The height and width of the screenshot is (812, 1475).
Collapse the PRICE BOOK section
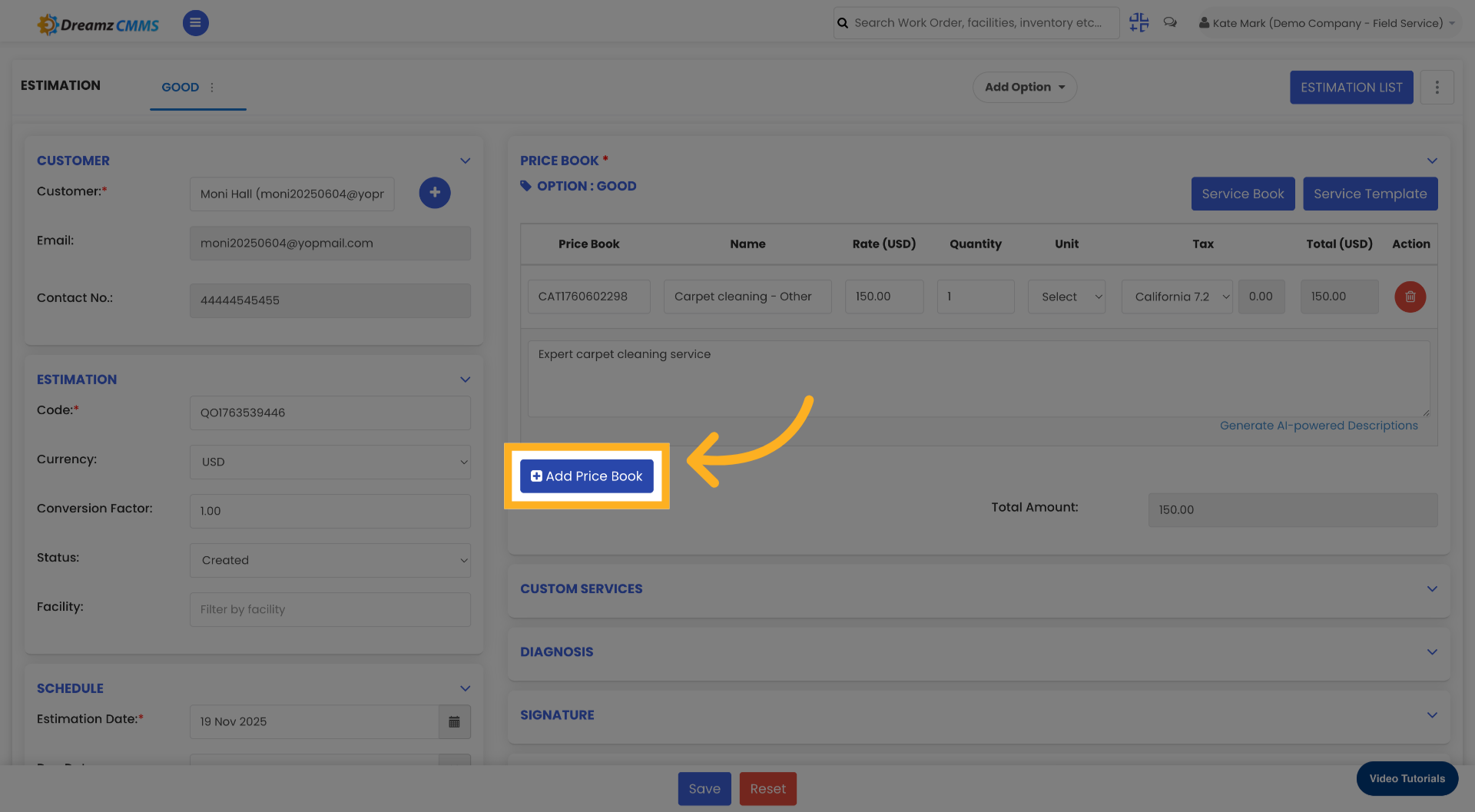point(1432,161)
